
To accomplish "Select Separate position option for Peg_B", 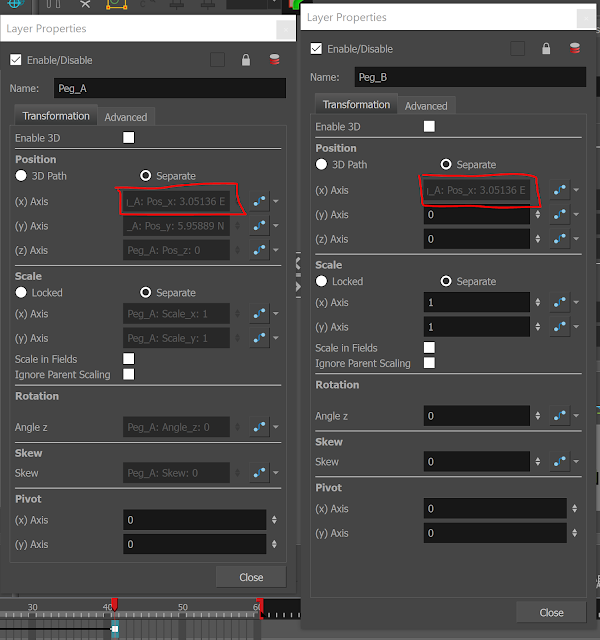I will click(446, 164).
